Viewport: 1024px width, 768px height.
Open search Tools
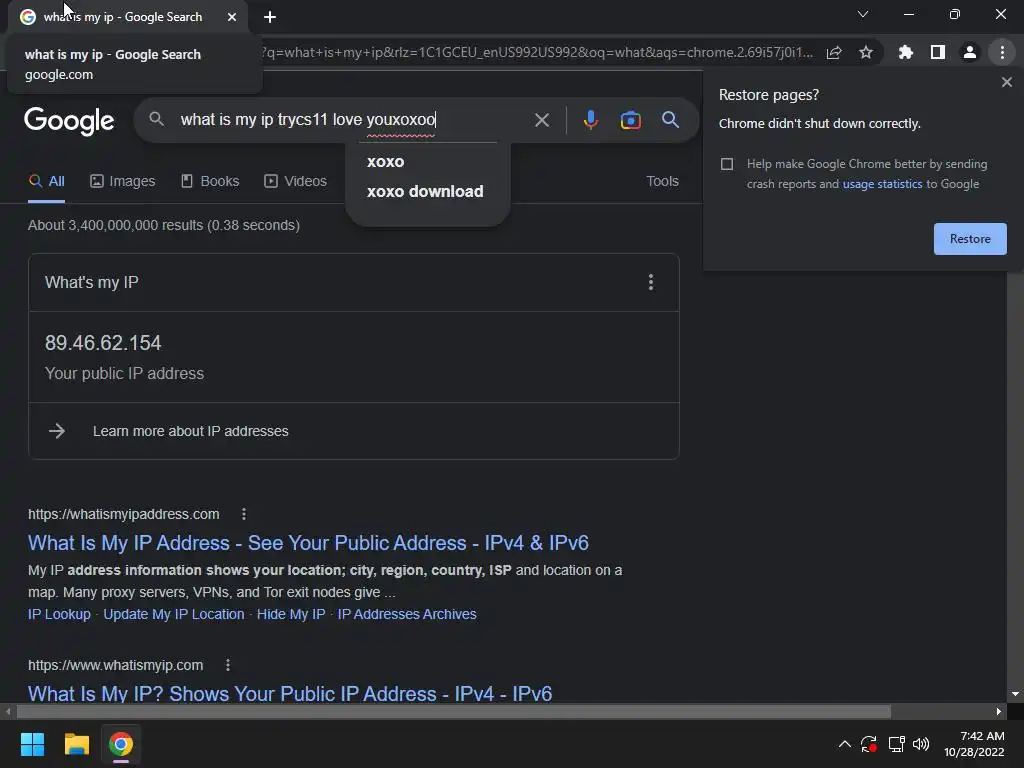[x=662, y=182]
